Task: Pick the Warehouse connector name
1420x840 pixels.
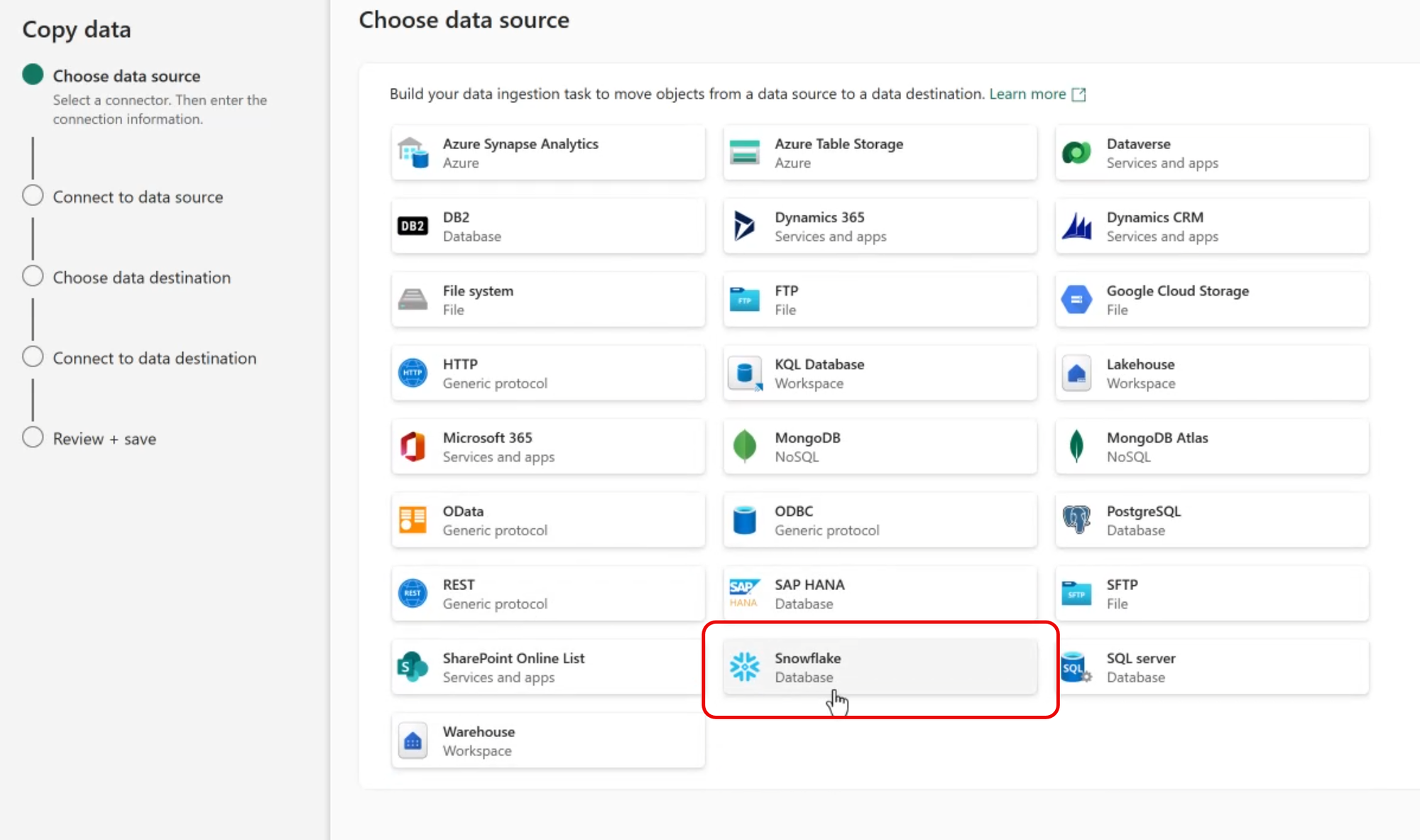Action: (479, 732)
